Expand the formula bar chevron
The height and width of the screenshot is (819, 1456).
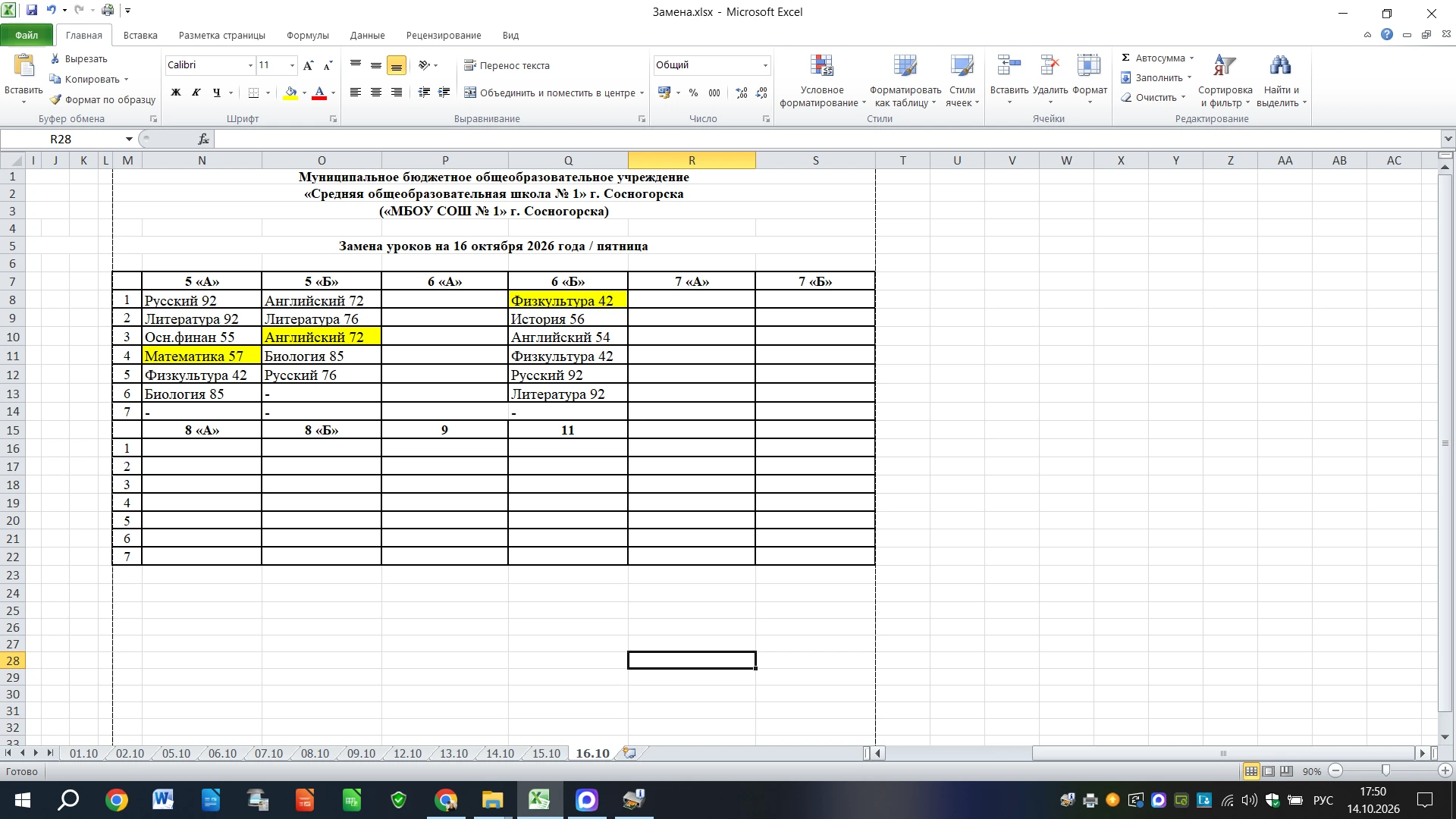(1448, 139)
